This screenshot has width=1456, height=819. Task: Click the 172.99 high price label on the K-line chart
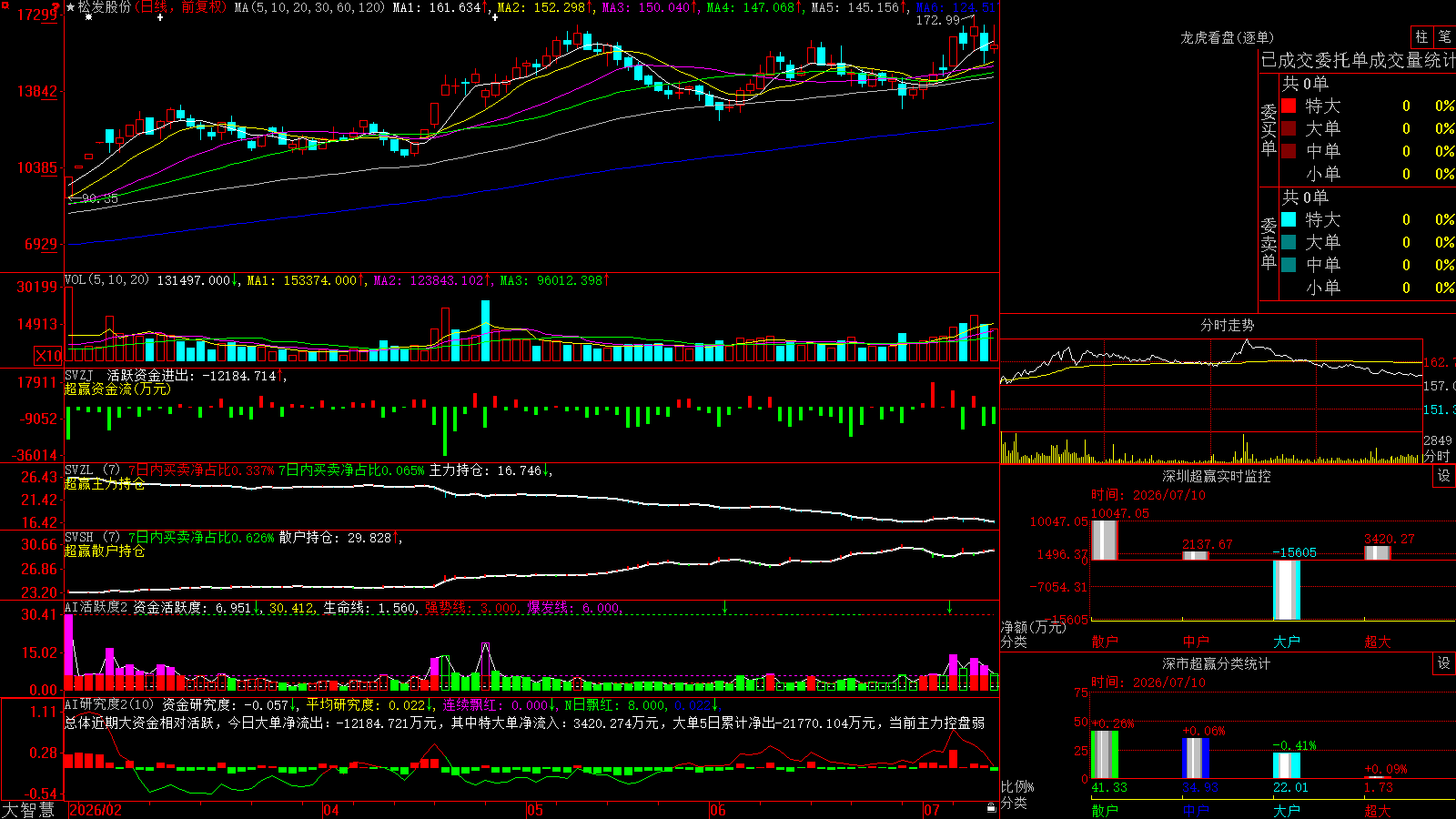[x=937, y=20]
